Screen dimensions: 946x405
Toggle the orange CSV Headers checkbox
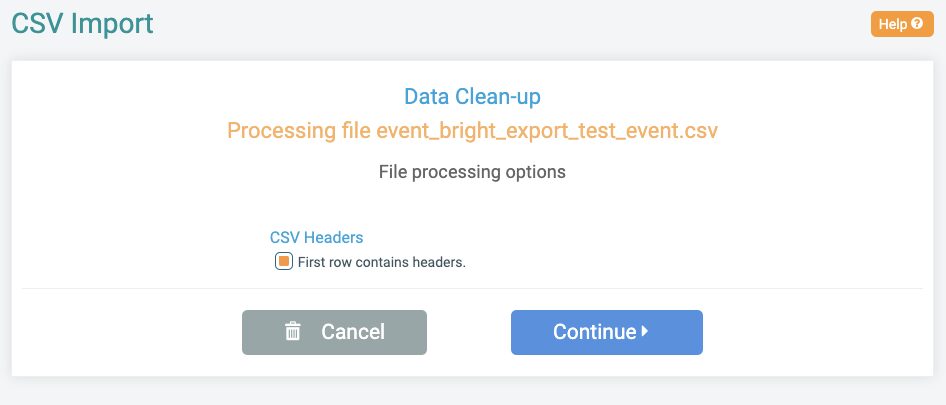284,262
